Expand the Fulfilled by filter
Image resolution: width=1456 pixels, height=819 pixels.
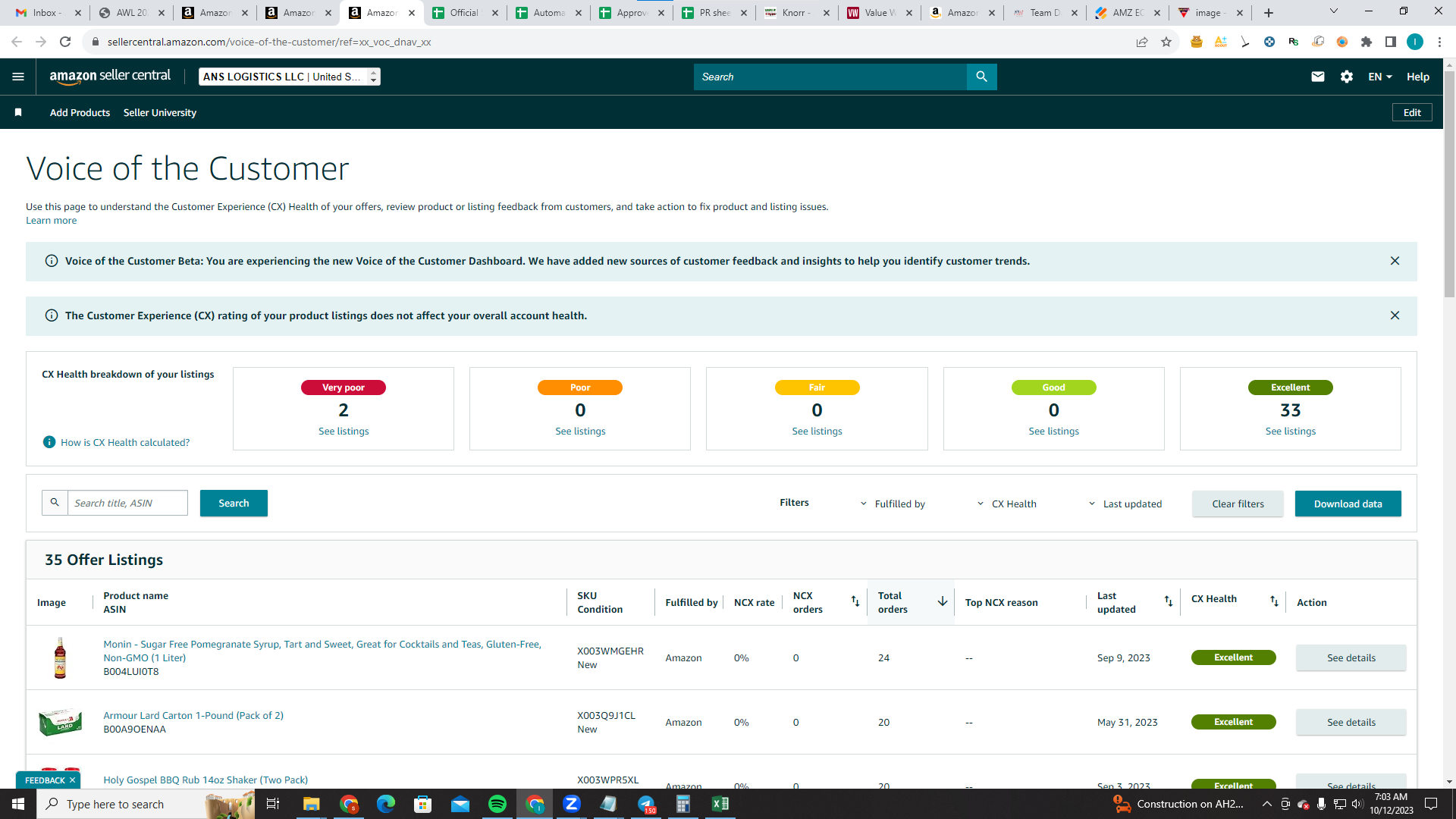tap(893, 504)
